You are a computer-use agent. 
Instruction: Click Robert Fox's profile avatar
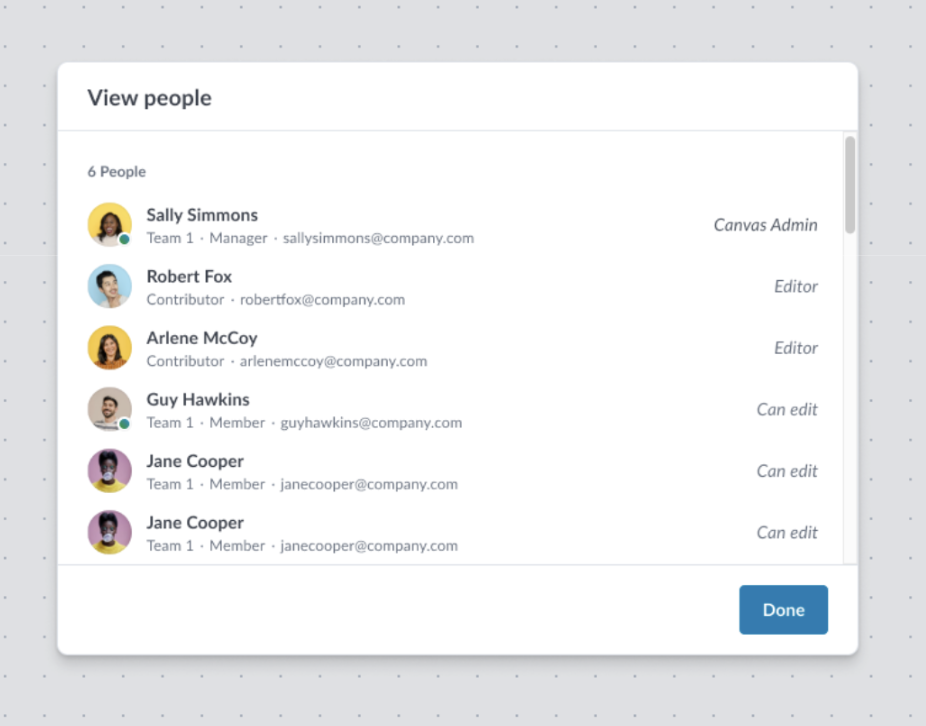(109, 287)
